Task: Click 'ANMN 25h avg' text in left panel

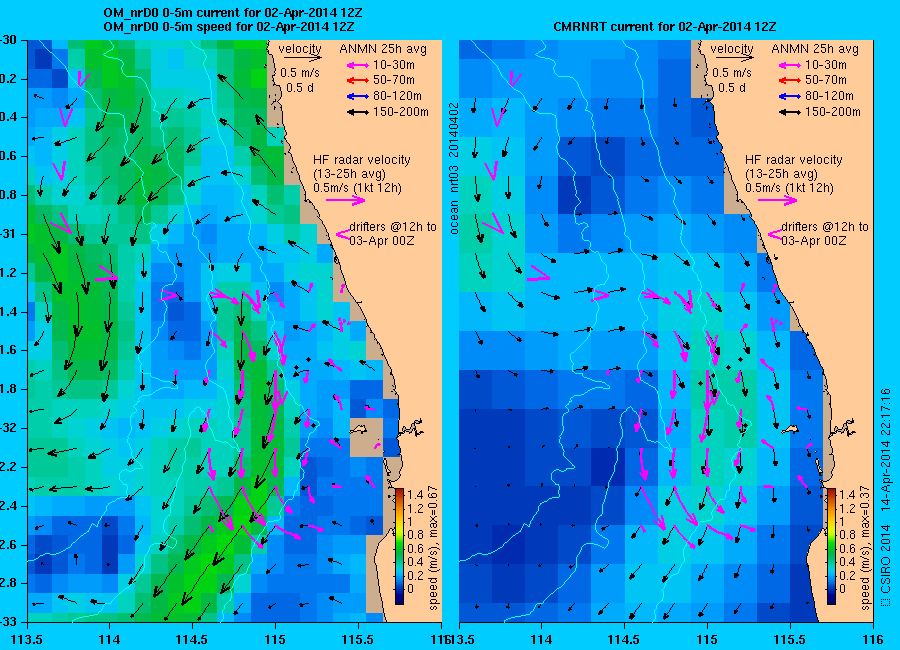Action: (x=383, y=49)
